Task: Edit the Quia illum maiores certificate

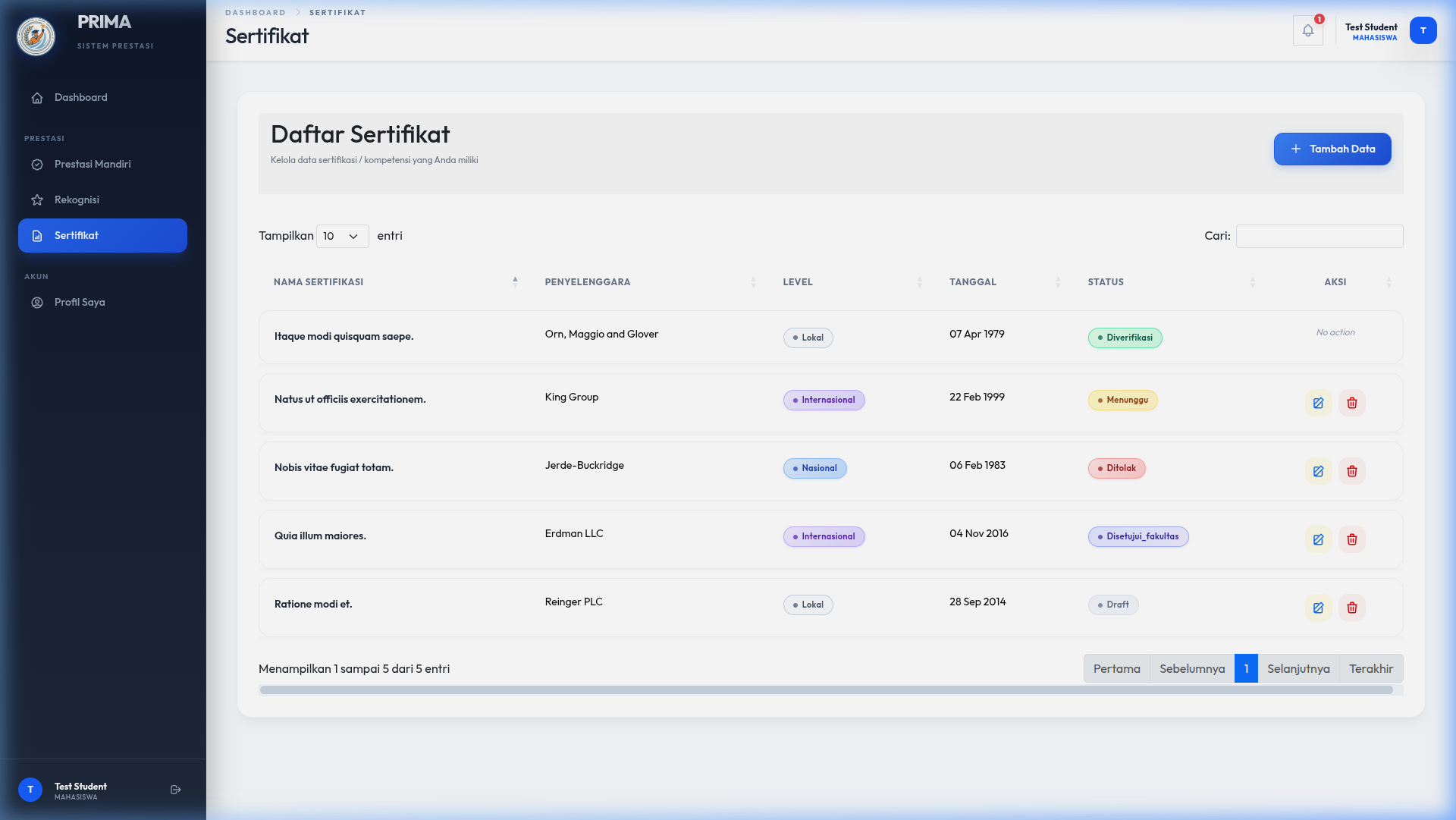Action: [1318, 539]
